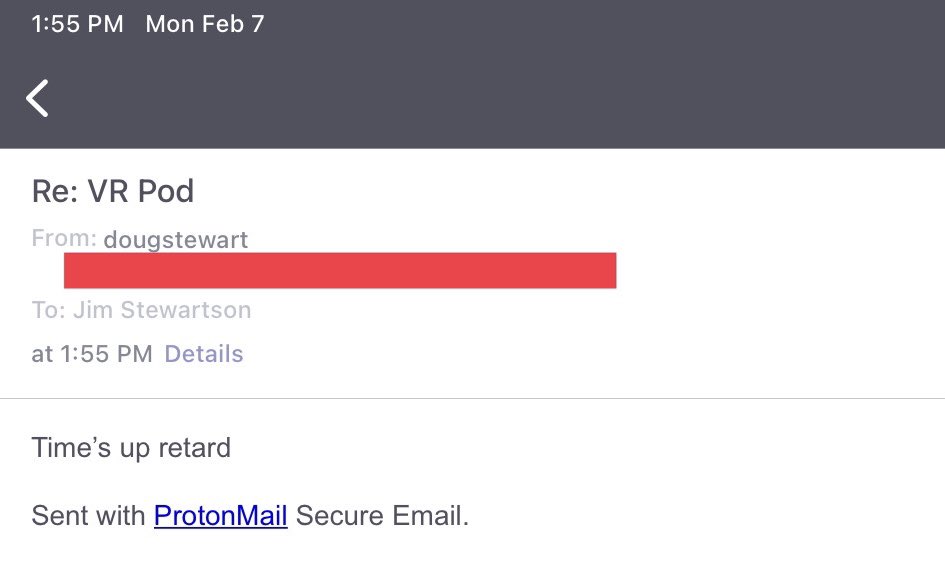Open the Details link

coord(203,354)
